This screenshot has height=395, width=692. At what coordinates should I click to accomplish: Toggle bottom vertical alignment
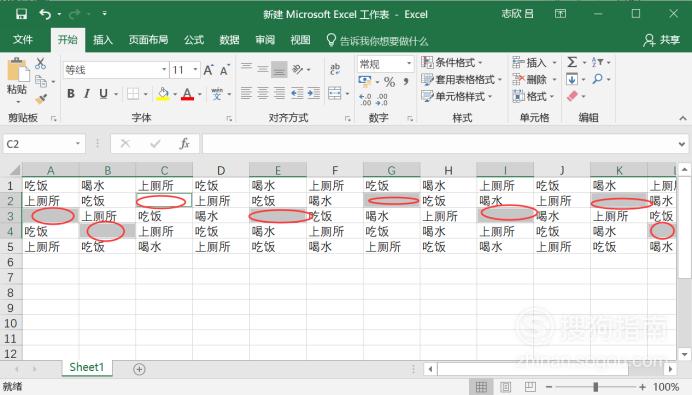279,69
